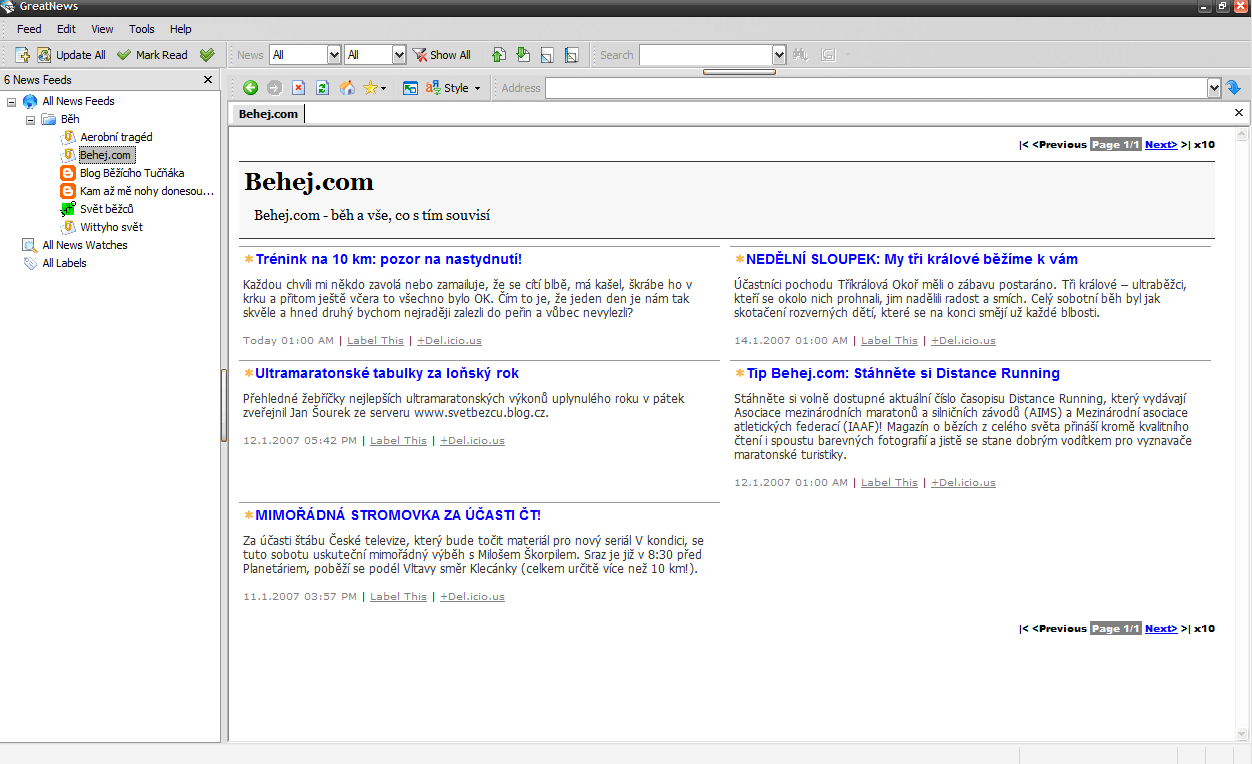
Task: Click the All News Feeds globe icon
Action: tap(30, 101)
